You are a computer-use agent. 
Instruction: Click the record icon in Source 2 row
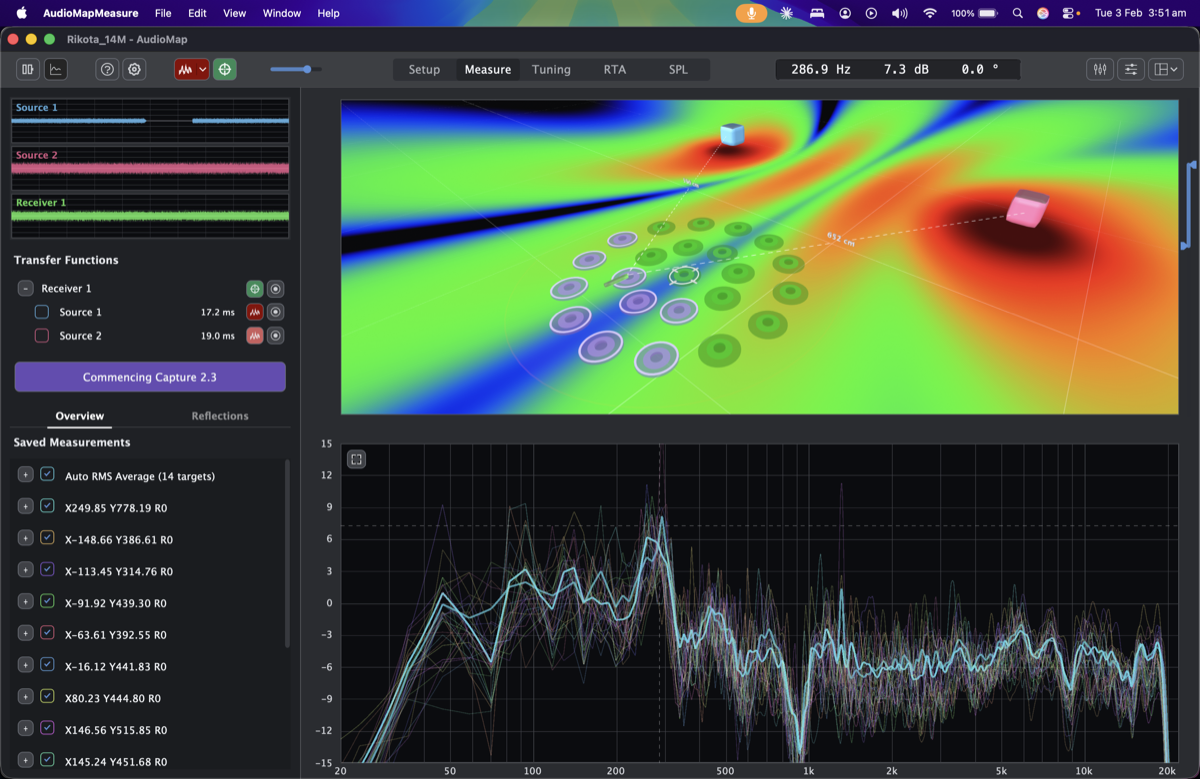coord(276,336)
